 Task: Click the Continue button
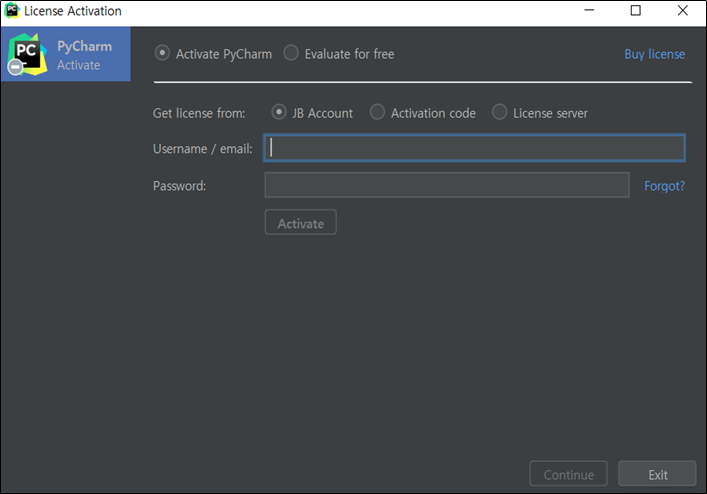click(569, 474)
